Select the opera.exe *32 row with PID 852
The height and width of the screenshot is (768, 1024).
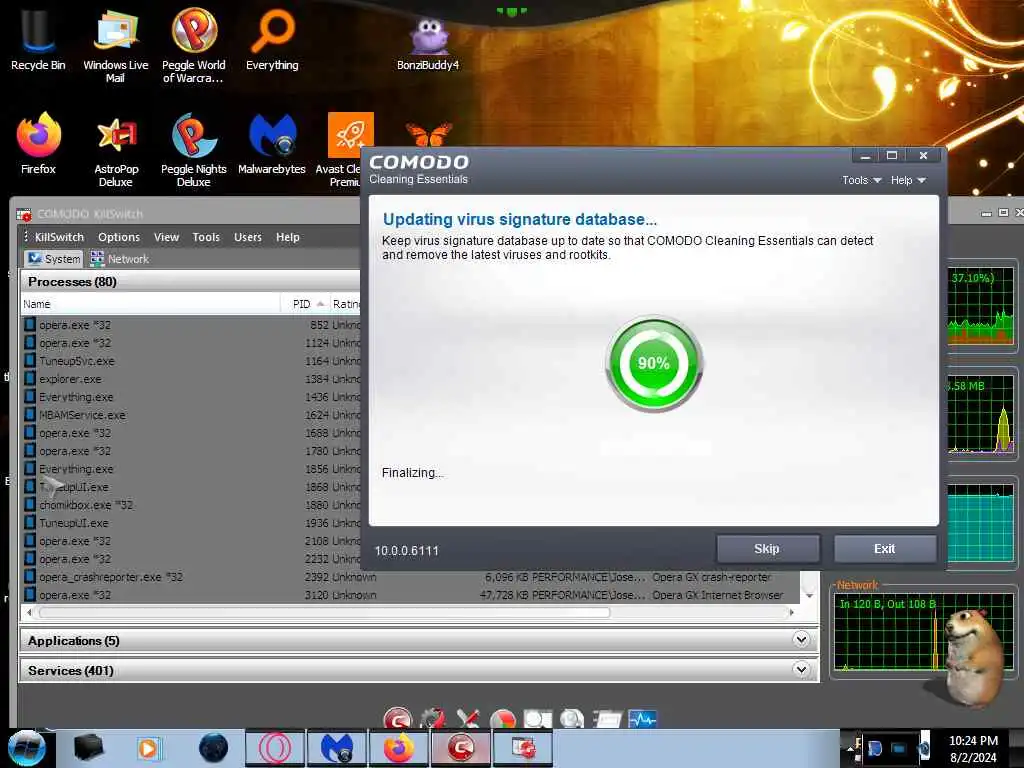click(191, 325)
